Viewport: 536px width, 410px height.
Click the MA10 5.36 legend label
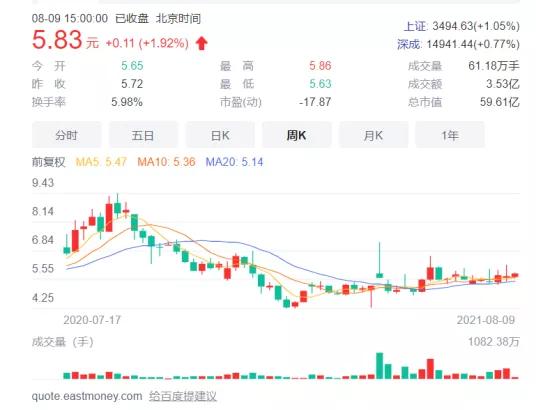pos(166,162)
